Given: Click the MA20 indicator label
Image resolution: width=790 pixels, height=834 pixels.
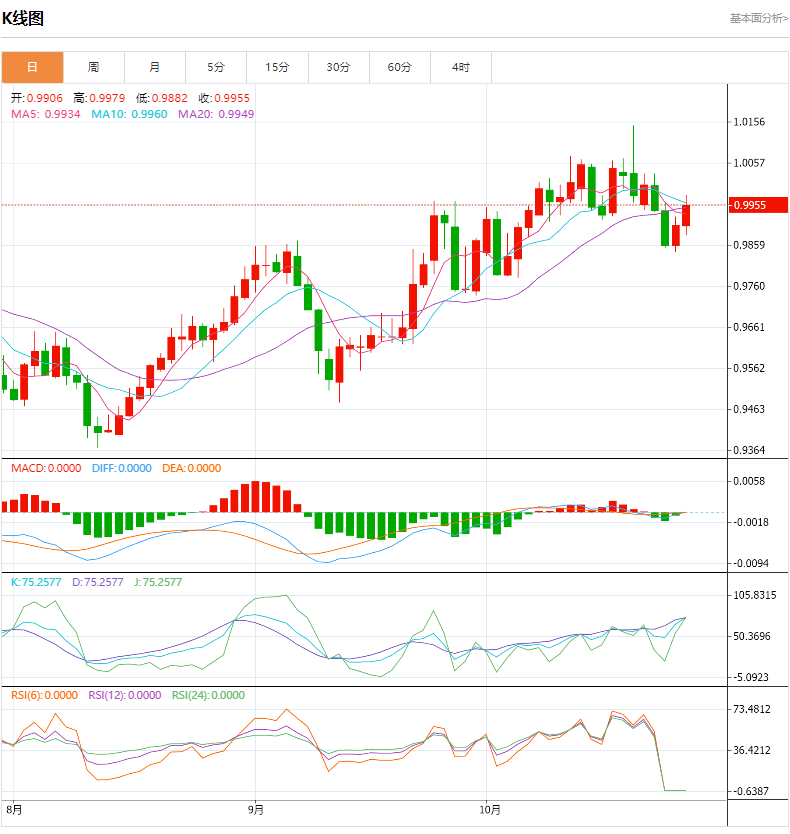Looking at the screenshot, I should tap(216, 114).
